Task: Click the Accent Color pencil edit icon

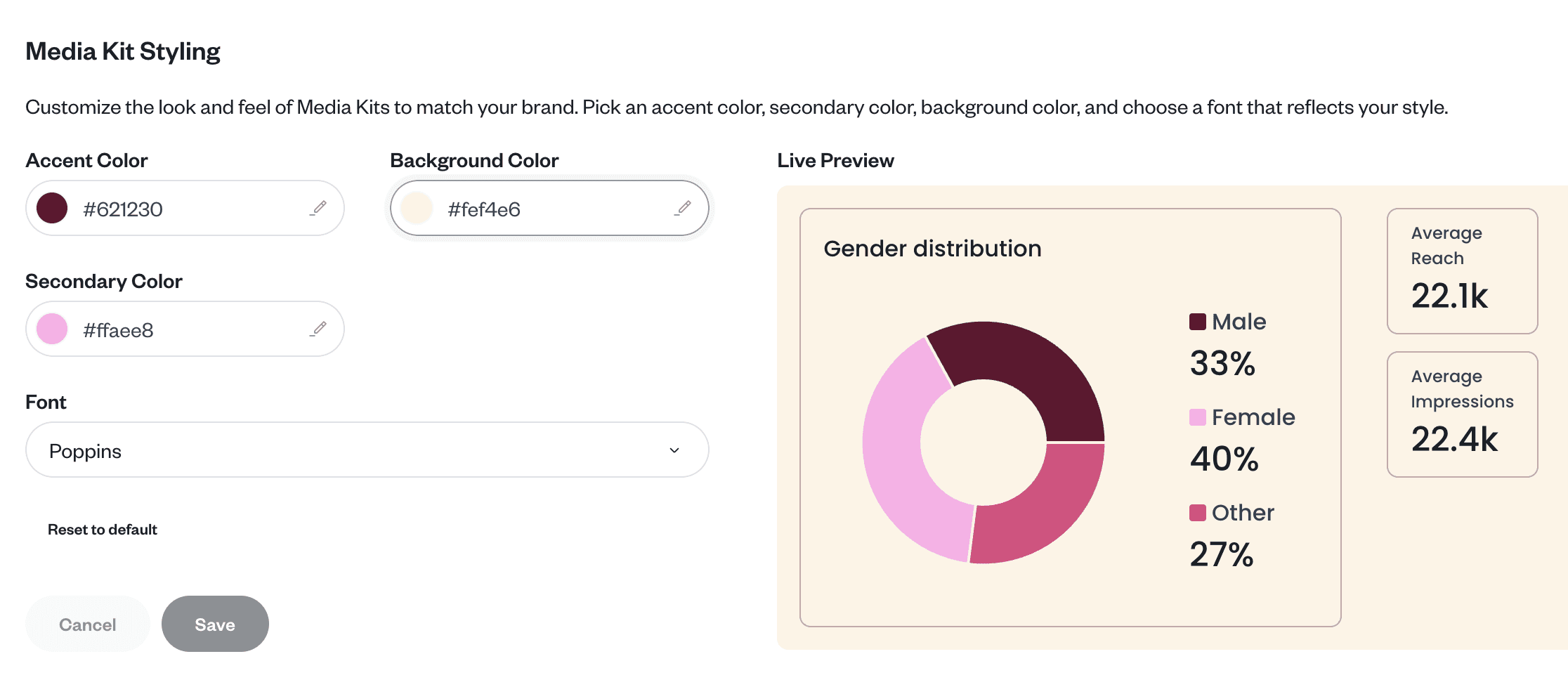Action: pos(319,208)
